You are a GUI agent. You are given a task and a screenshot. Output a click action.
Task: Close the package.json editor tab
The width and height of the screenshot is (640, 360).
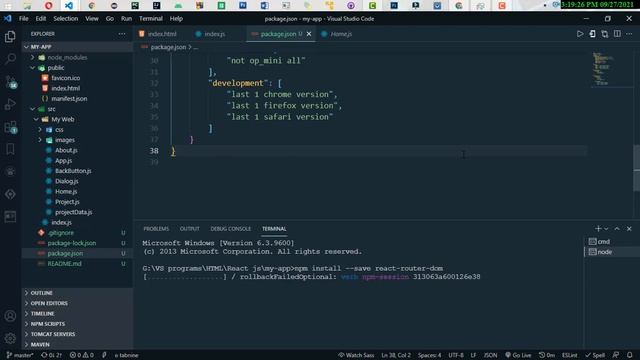click(x=309, y=34)
